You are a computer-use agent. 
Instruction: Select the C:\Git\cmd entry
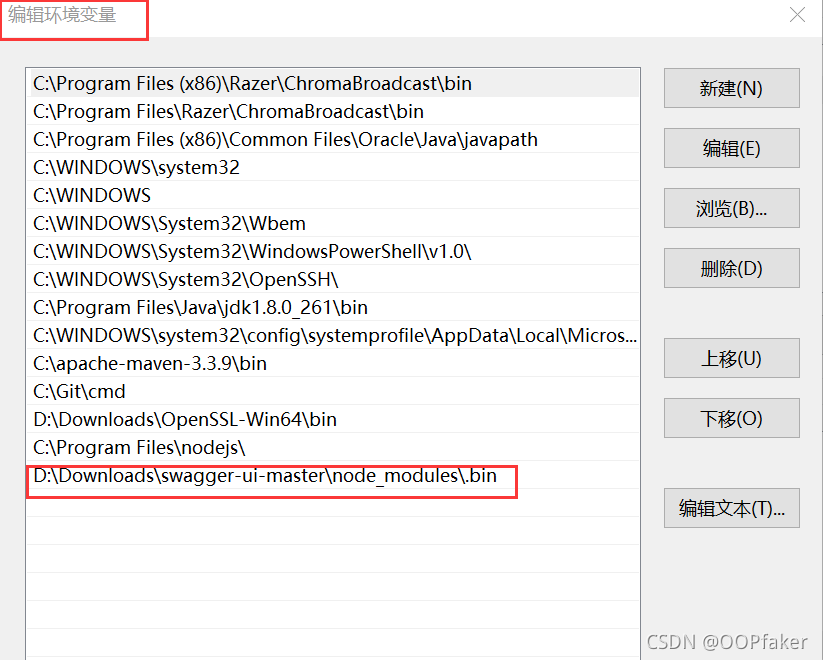[x=333, y=391]
